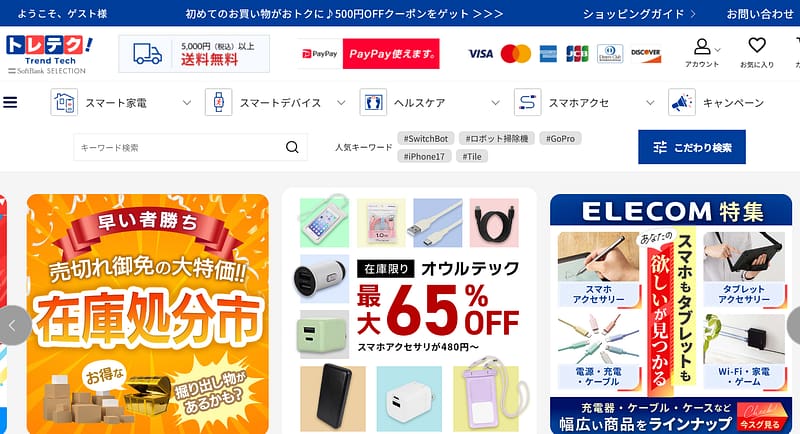The image size is (800, 434).
Task: Select the #SwitchBot keyword tag
Action: (x=426, y=138)
